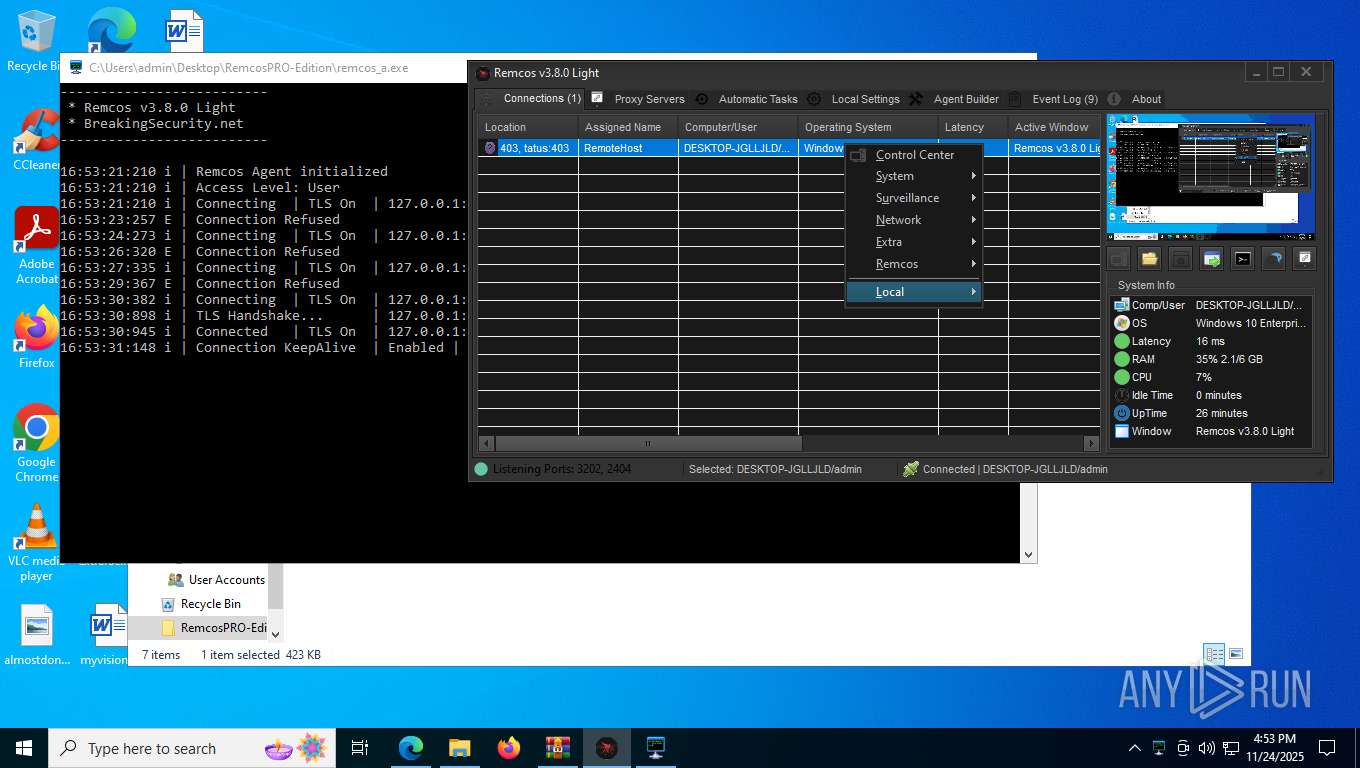Click right arrow of connections horizontal scrollbar
The height and width of the screenshot is (768, 1360).
1091,443
